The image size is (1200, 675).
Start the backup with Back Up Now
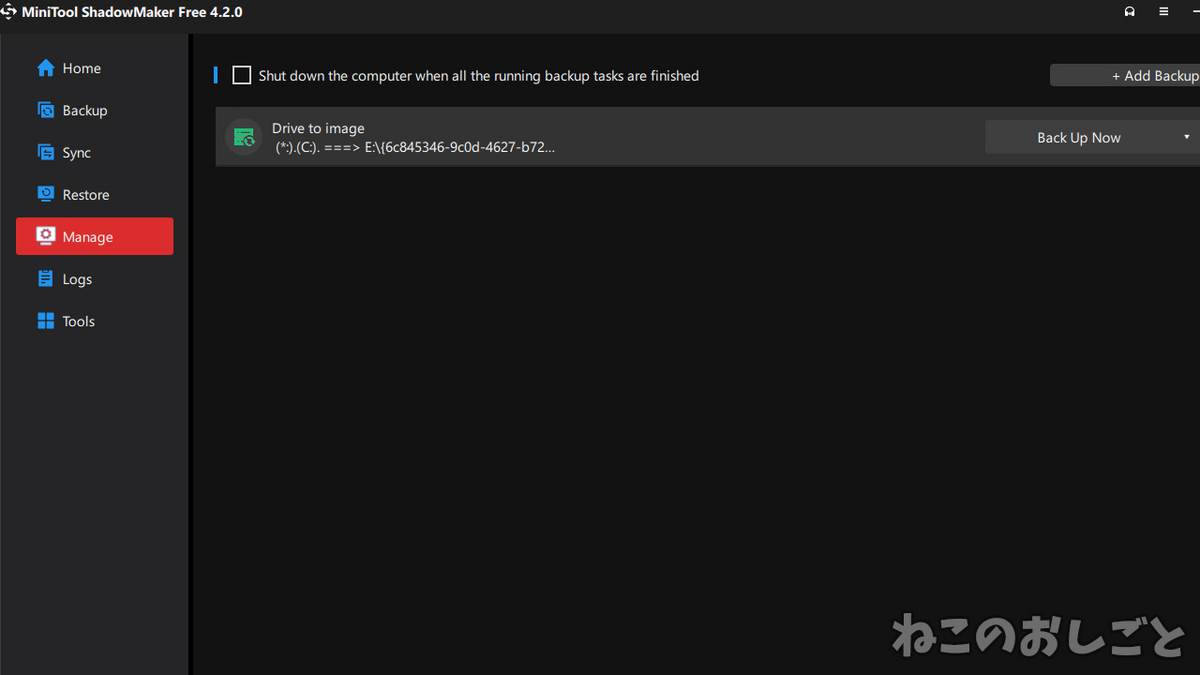coord(1078,138)
